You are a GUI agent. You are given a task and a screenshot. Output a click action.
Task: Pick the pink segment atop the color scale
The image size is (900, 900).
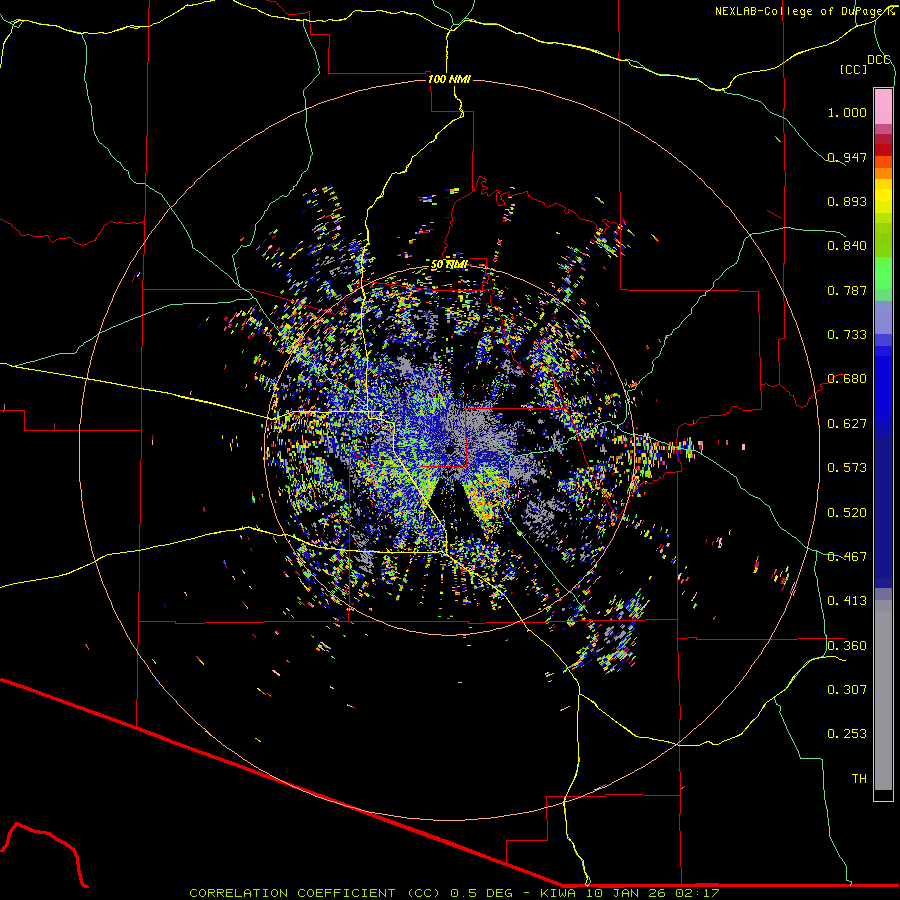pyautogui.click(x=883, y=106)
